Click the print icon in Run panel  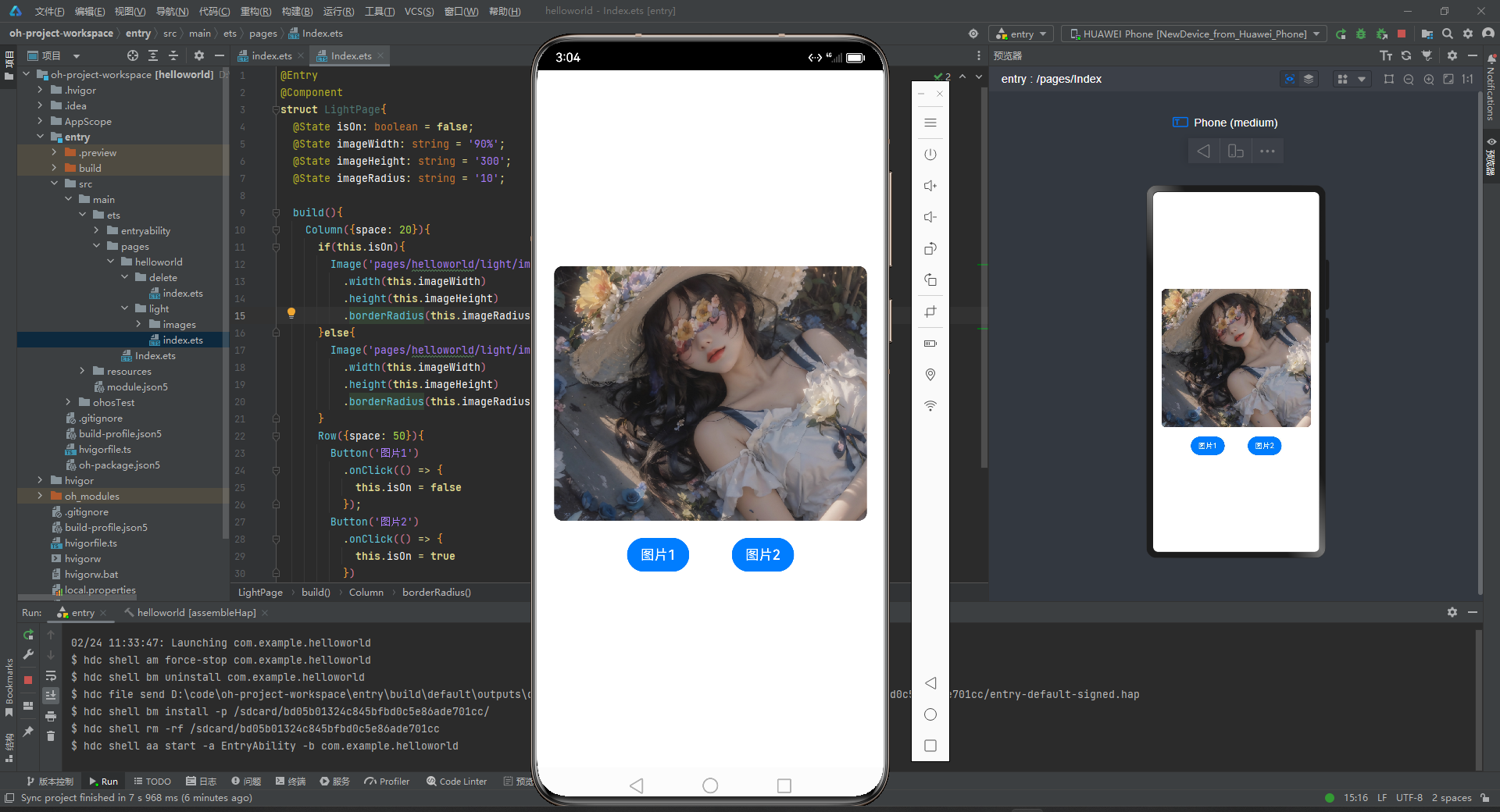pos(51,716)
